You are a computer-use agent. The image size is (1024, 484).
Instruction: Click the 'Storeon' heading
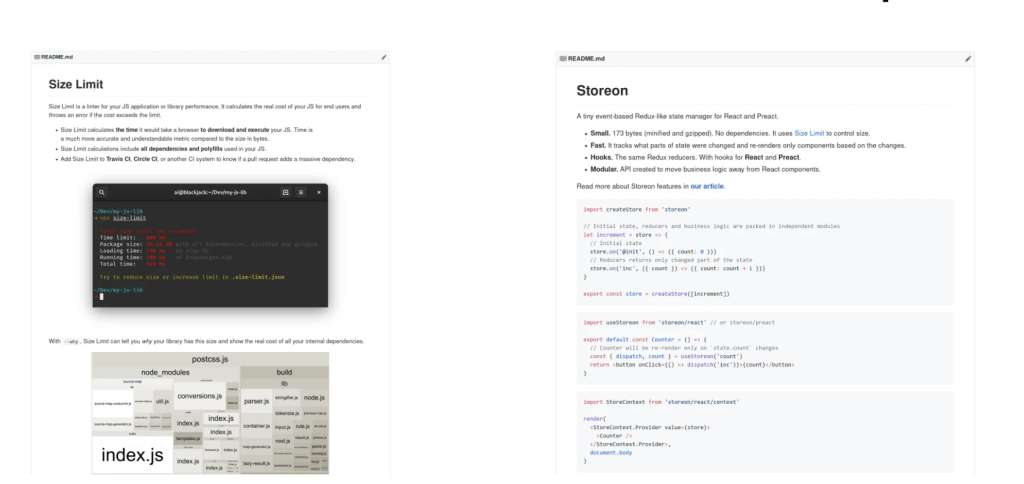coord(602,91)
